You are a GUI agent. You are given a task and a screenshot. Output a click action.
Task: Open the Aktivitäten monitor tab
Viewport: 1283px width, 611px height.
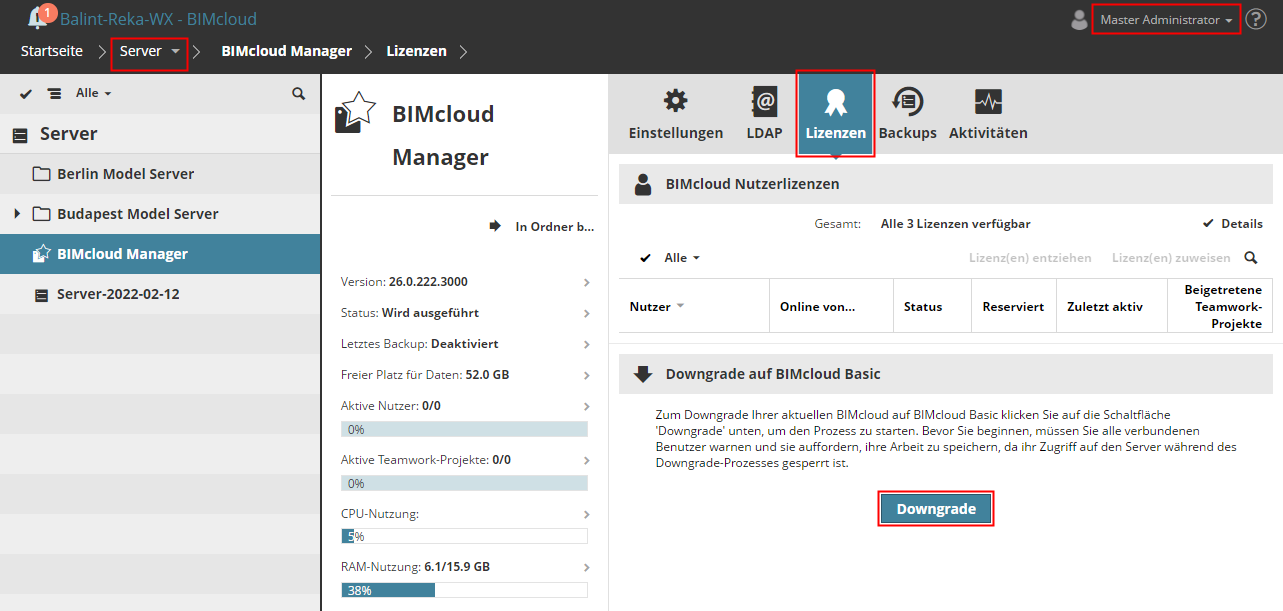click(988, 114)
